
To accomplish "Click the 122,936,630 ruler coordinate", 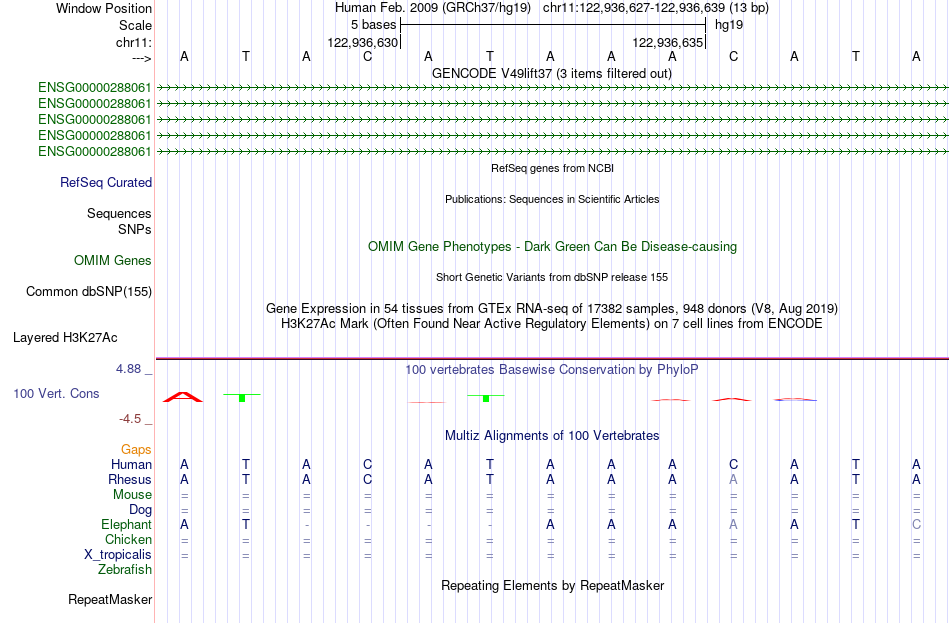I will [362, 42].
